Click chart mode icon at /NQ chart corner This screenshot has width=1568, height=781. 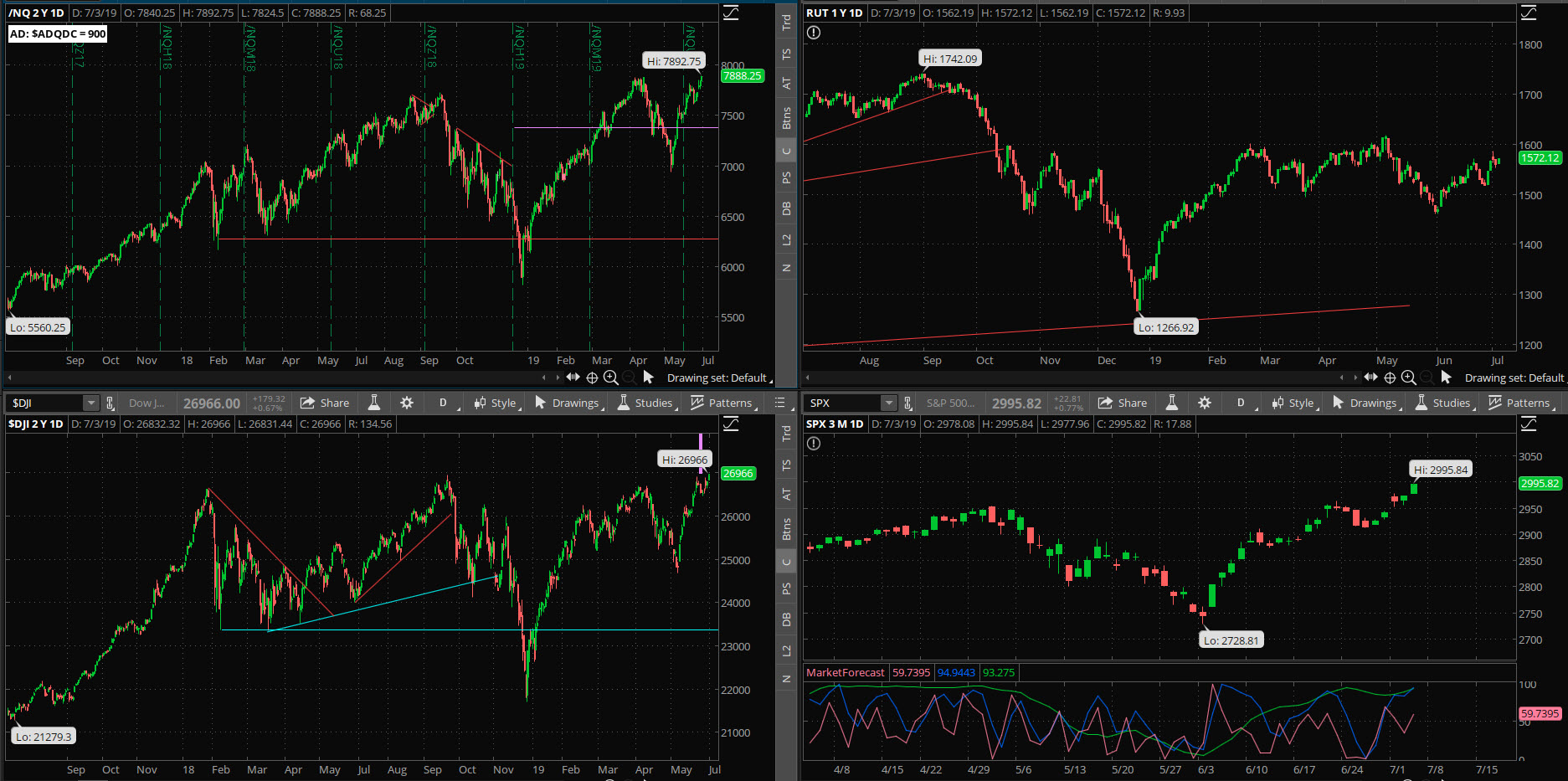pyautogui.click(x=731, y=13)
